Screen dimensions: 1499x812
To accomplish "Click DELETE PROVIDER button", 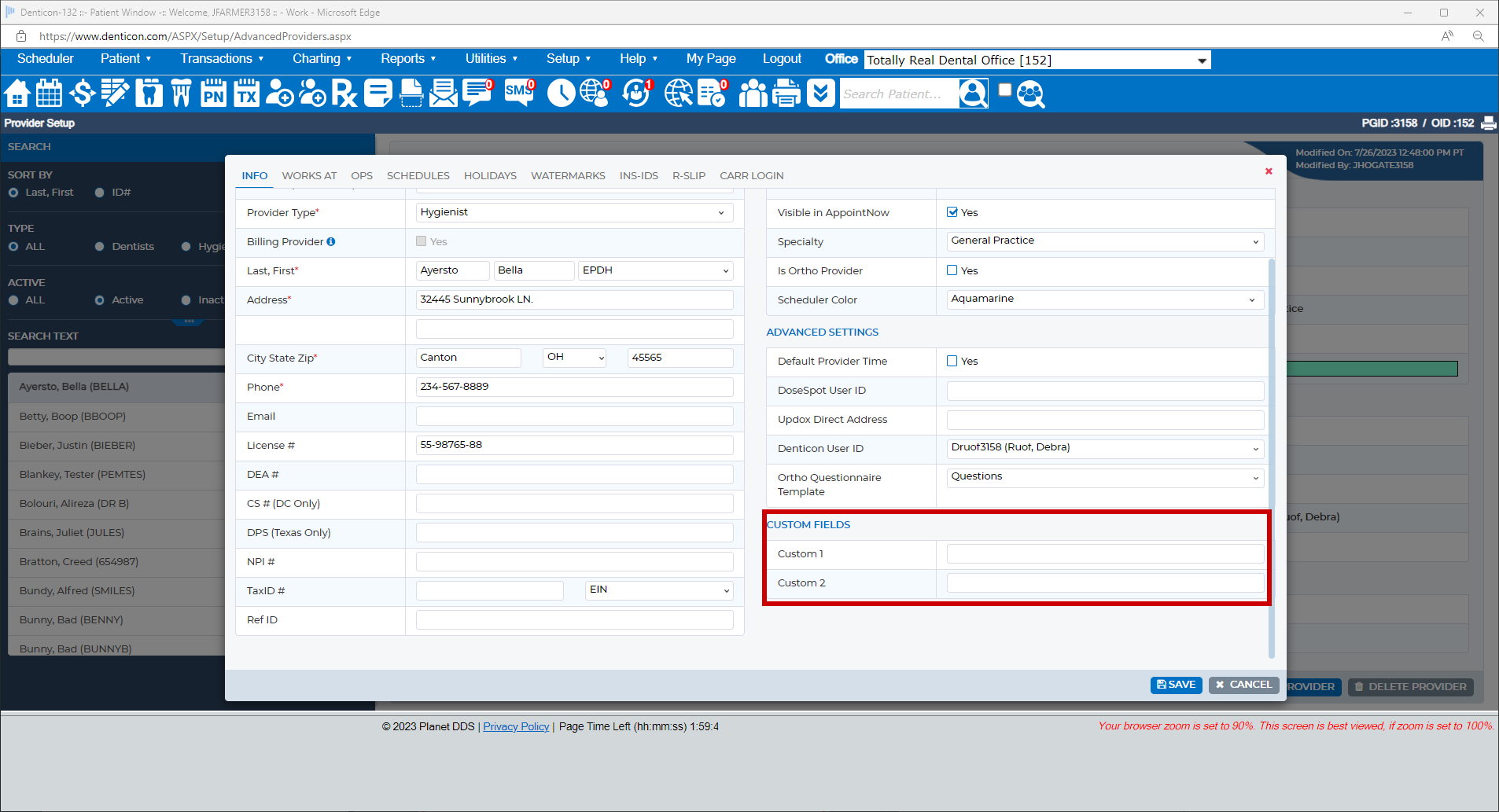I will tap(1410, 687).
